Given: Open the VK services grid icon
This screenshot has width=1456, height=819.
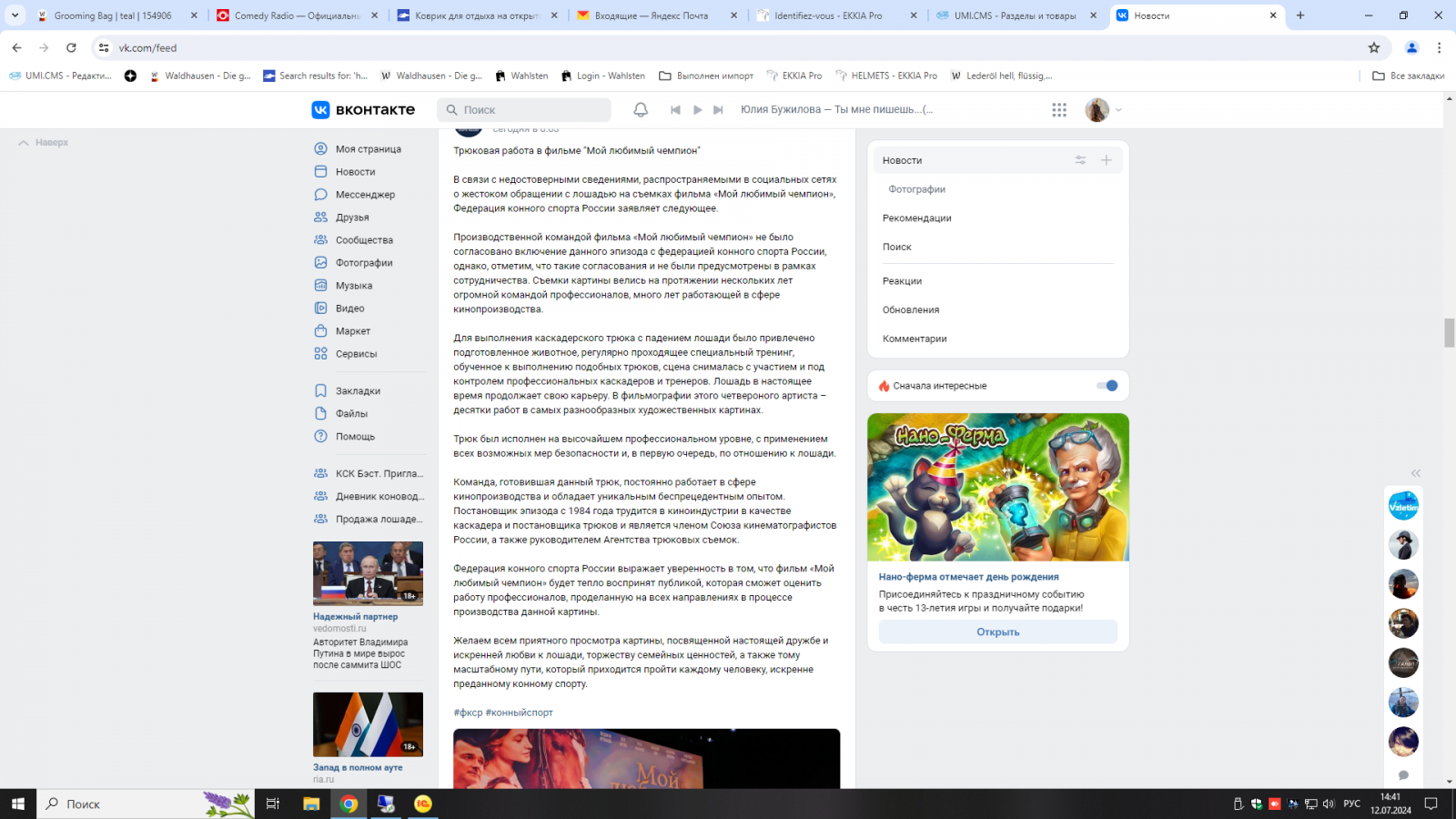Looking at the screenshot, I should [1059, 110].
